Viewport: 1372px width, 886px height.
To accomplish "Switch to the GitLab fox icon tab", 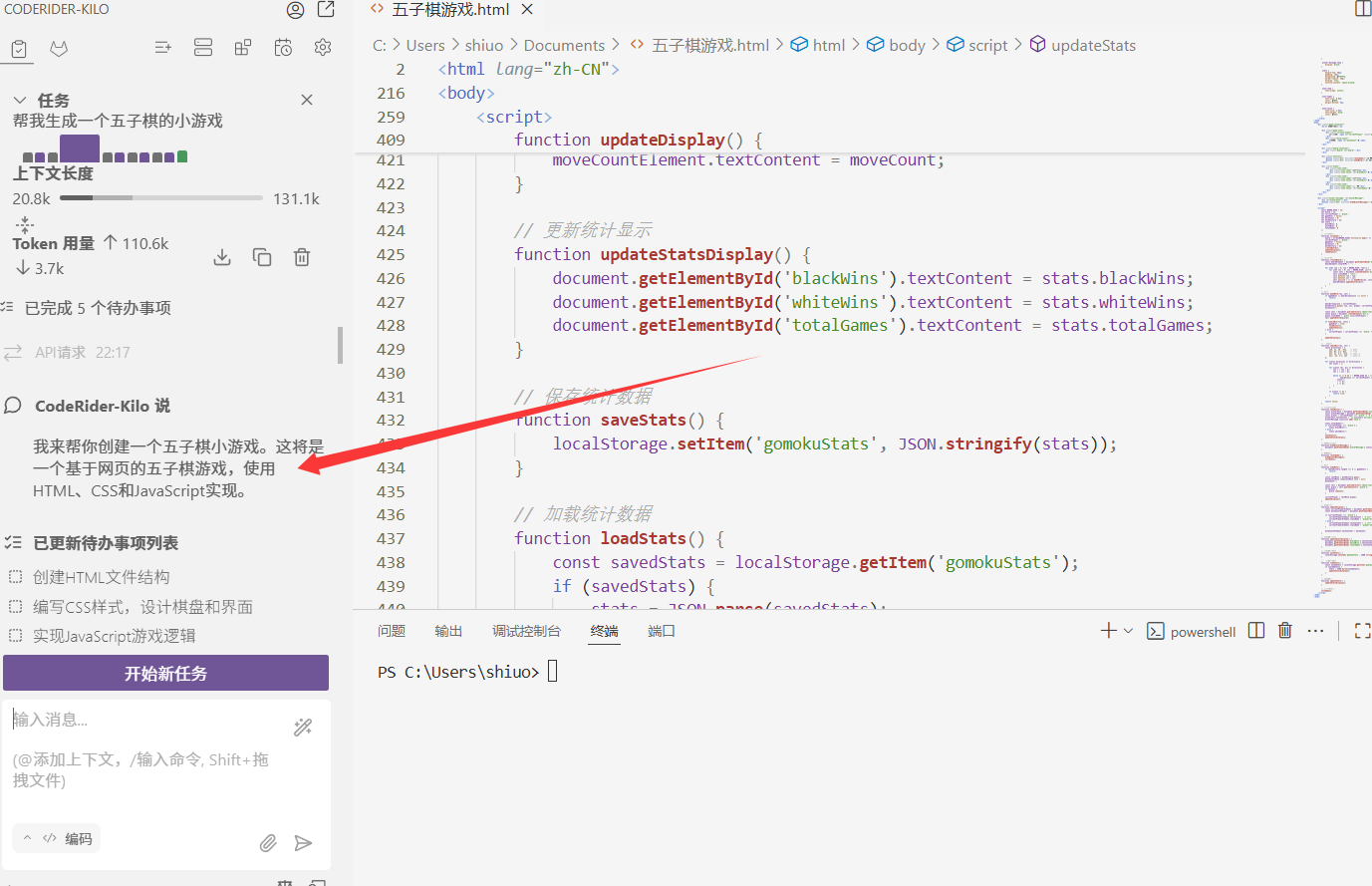I will pos(59,48).
